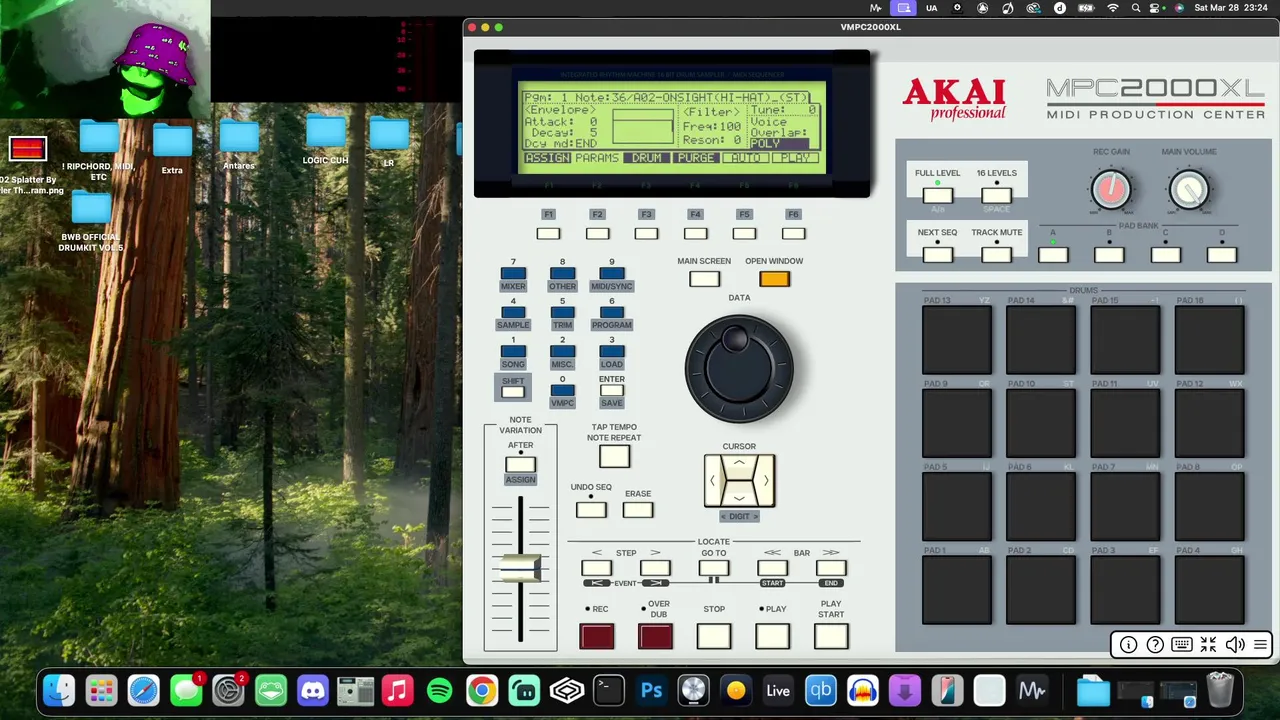Image resolution: width=1280 pixels, height=720 pixels.
Task: Select pad bank C
Action: tap(1165, 255)
